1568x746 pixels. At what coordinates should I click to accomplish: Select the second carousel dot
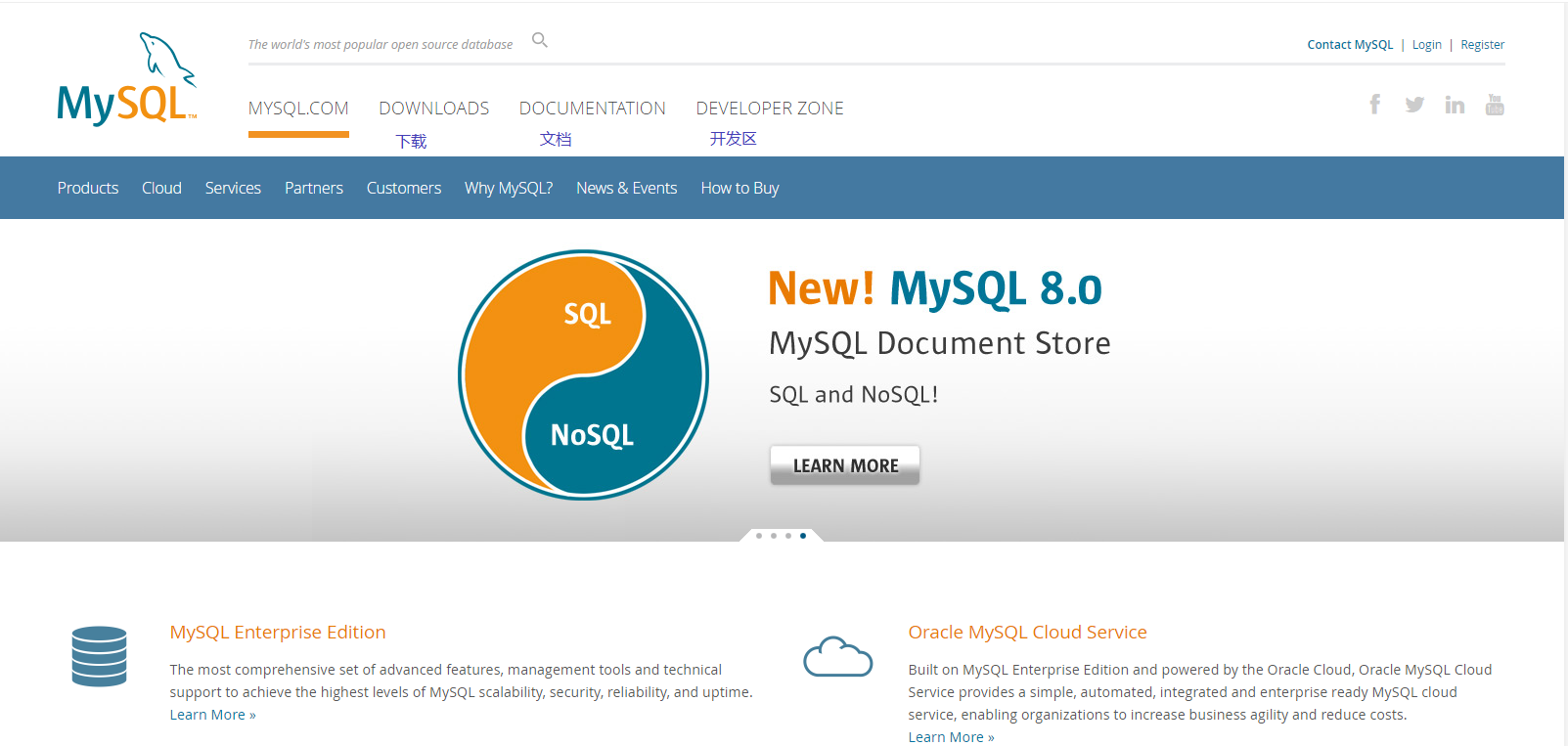[x=774, y=536]
